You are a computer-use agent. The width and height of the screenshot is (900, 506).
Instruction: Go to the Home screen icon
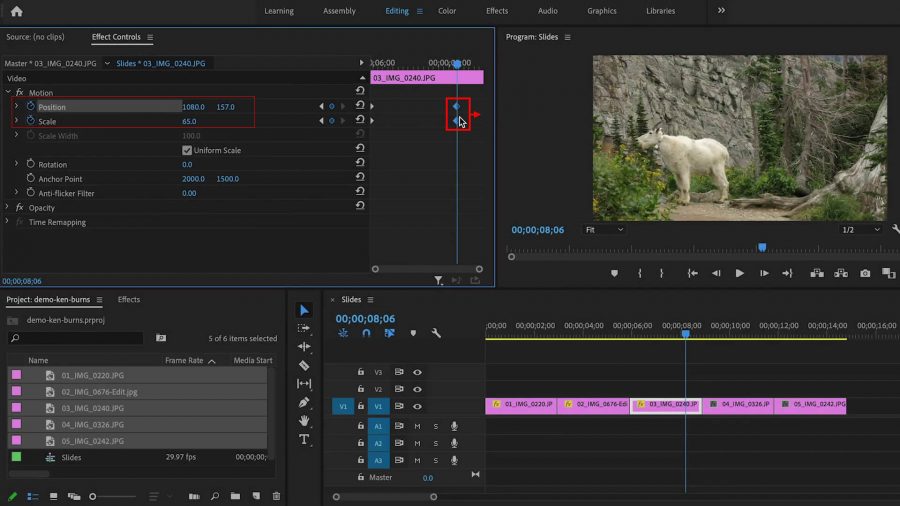17,11
